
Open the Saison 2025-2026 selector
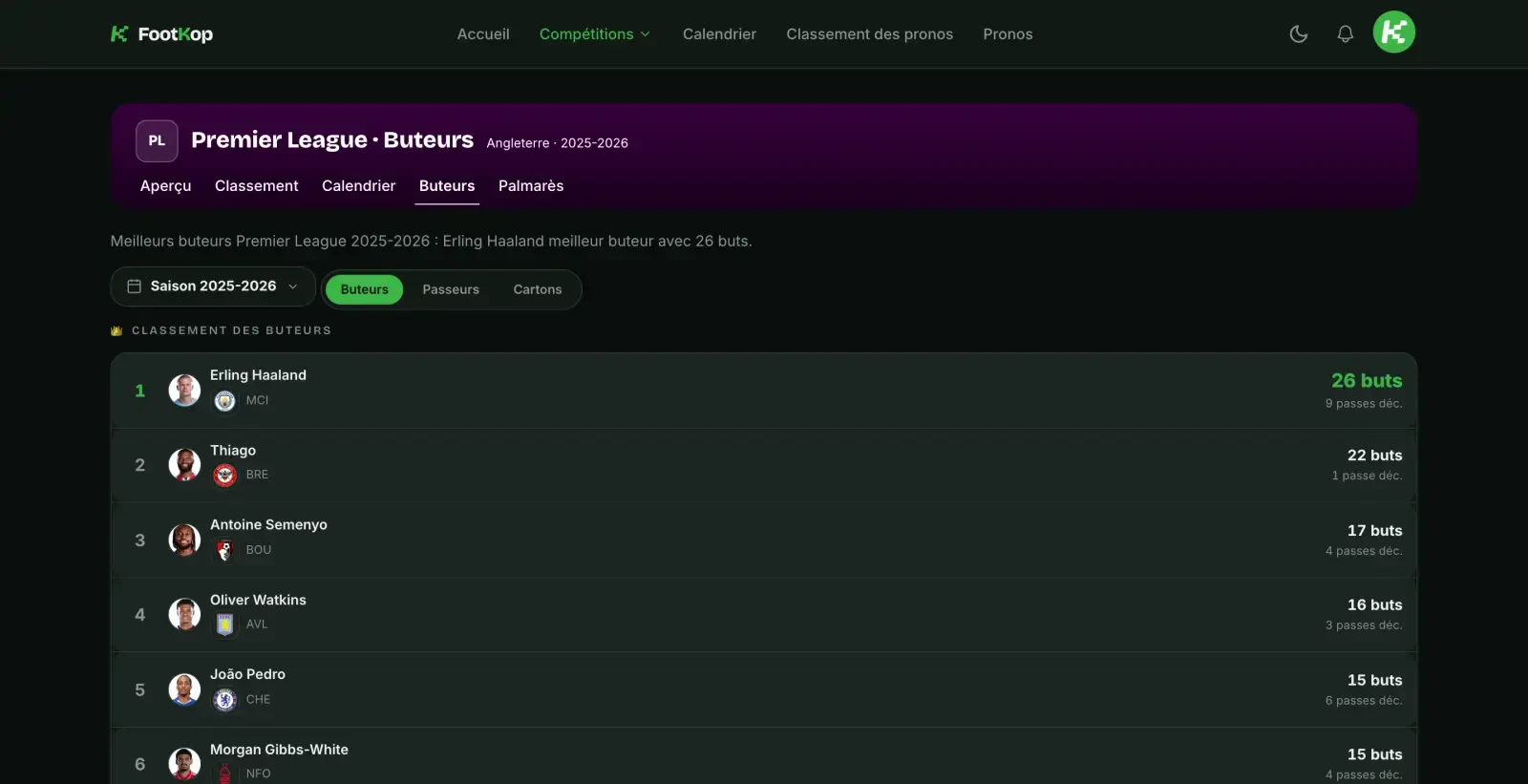point(213,286)
